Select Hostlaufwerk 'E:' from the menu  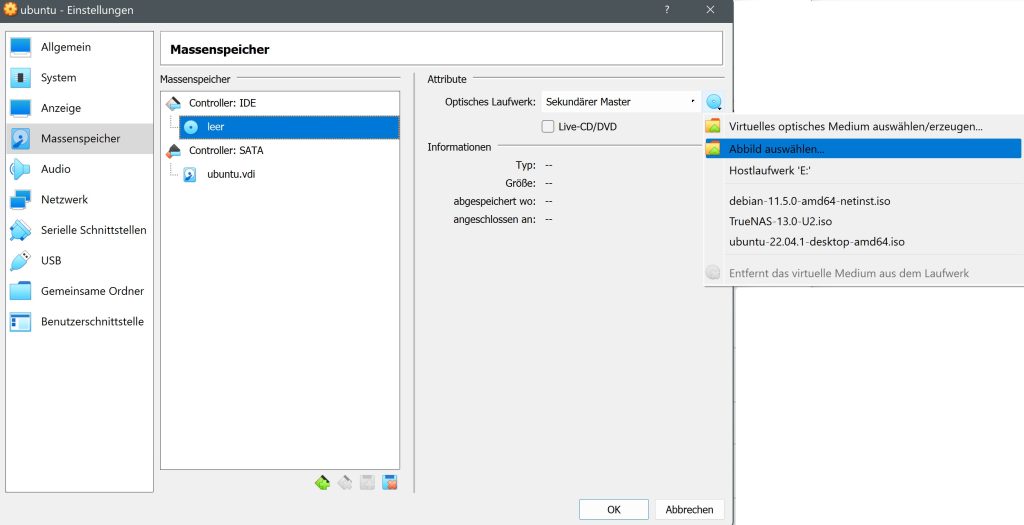[863, 170]
